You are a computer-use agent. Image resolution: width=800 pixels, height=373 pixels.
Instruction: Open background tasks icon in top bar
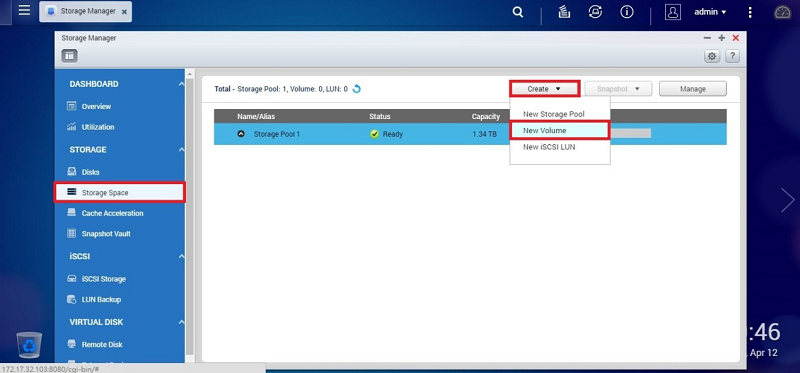(564, 12)
